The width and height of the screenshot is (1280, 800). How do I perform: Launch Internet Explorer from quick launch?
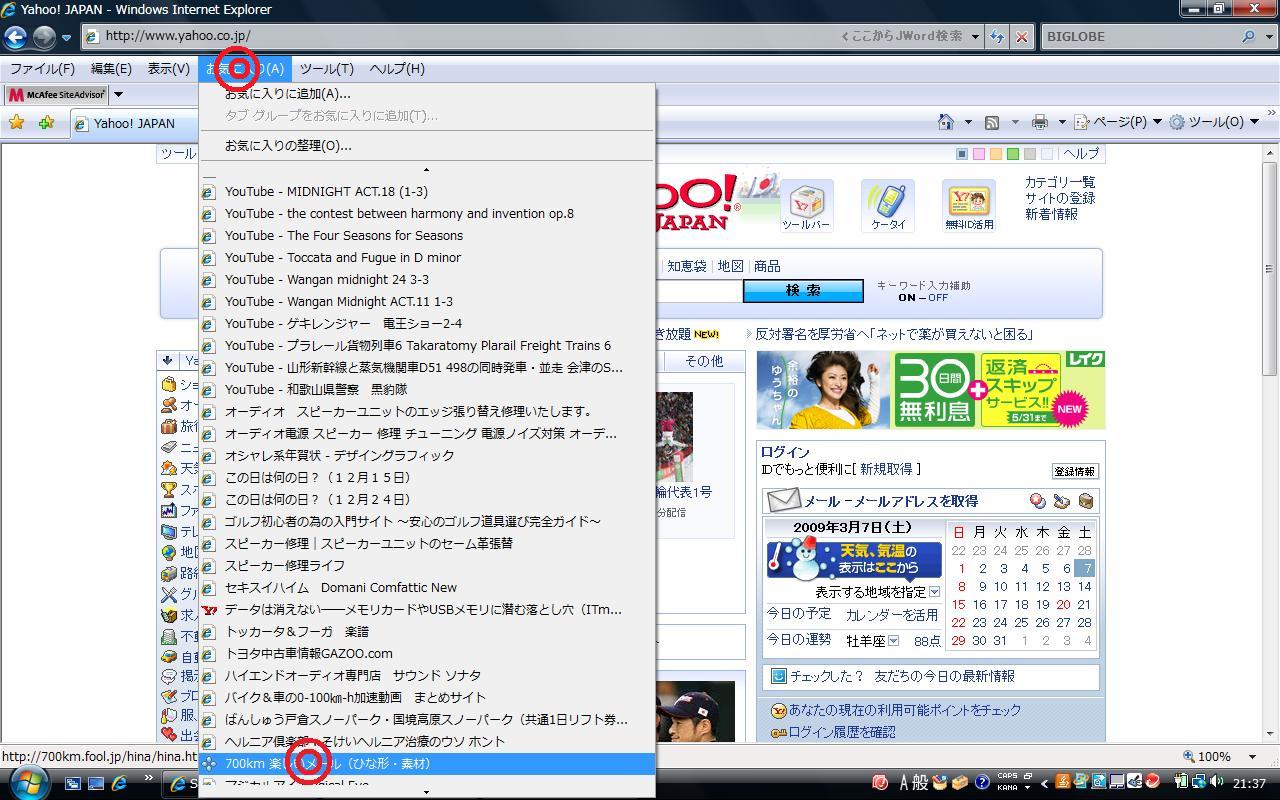pos(120,783)
